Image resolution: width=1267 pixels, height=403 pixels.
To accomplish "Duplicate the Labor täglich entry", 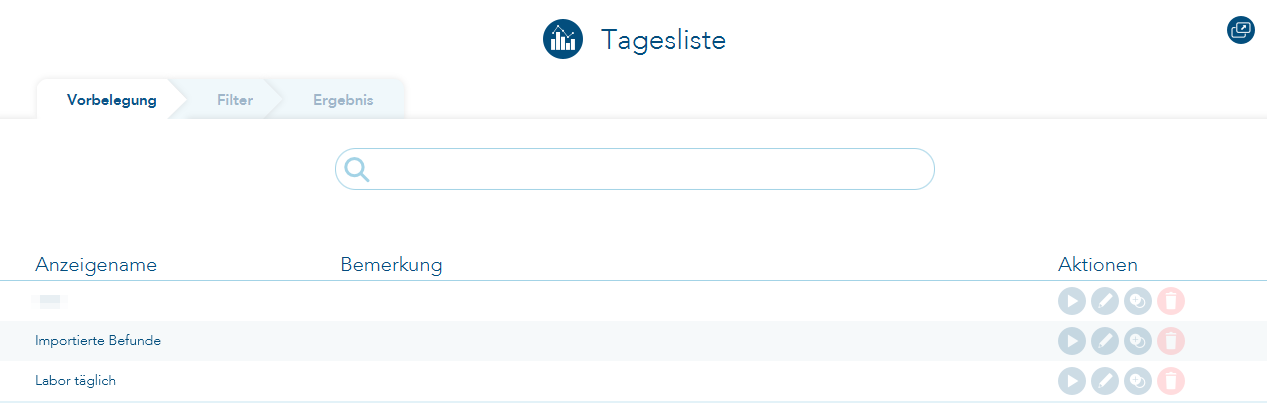I will 1138,381.
